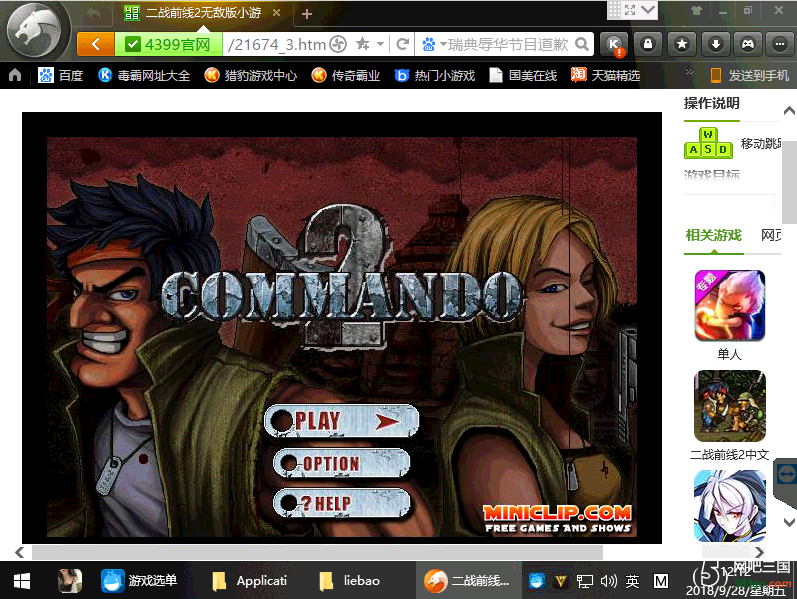Open the title bar chevron dropdown

point(648,10)
